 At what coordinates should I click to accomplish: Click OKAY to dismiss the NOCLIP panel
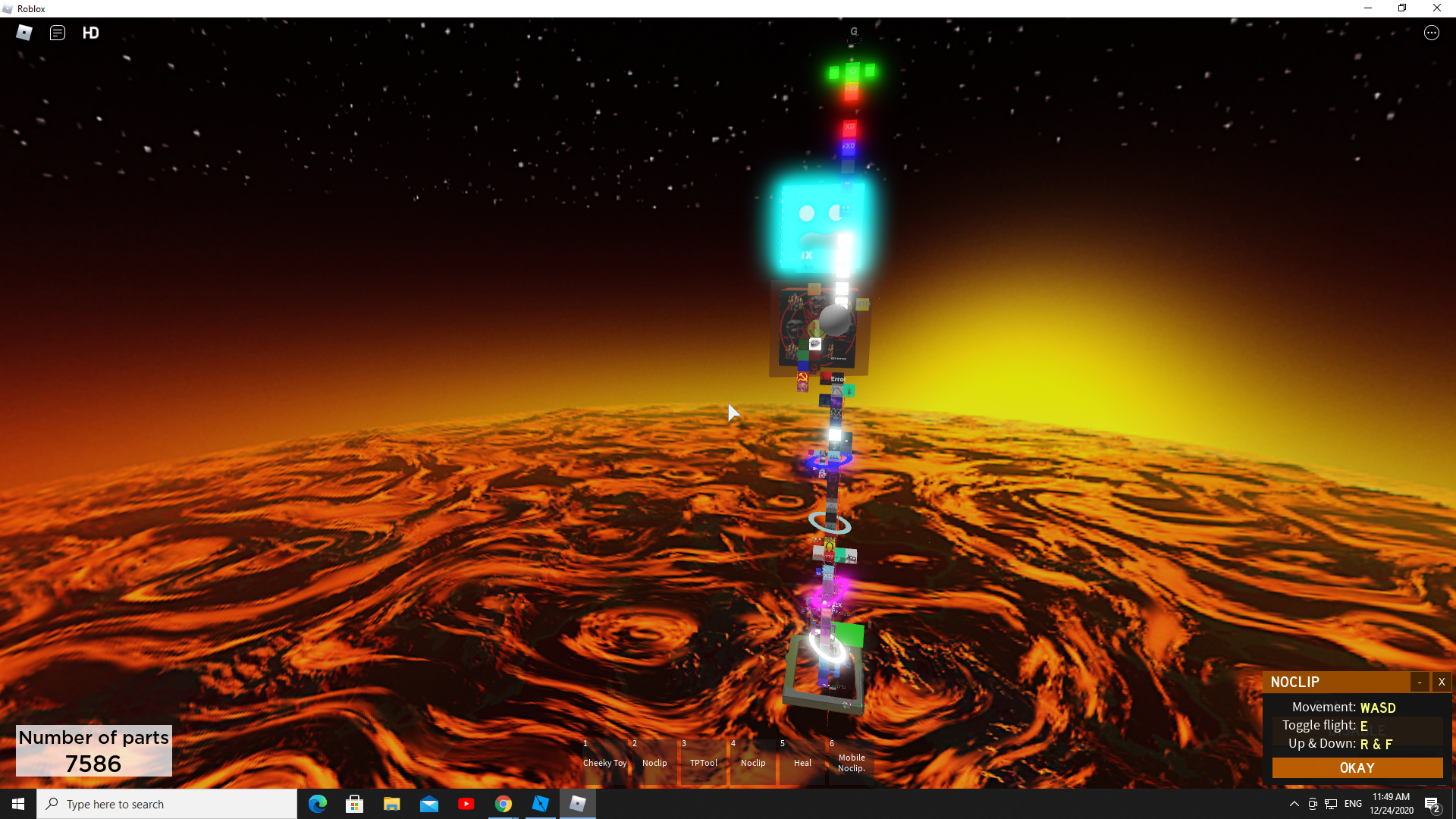[1356, 767]
